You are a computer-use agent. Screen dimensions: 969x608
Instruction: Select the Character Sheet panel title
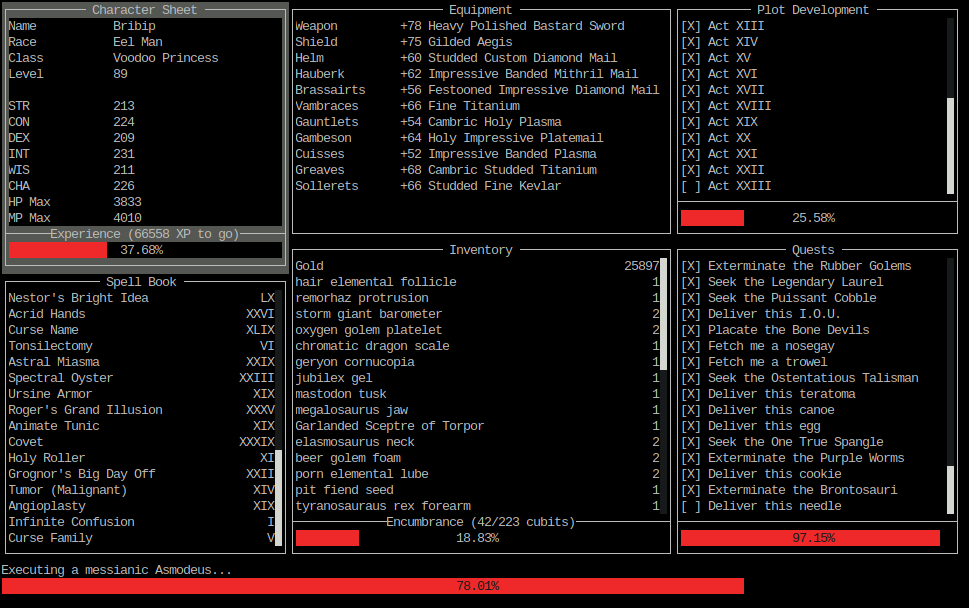tap(143, 9)
